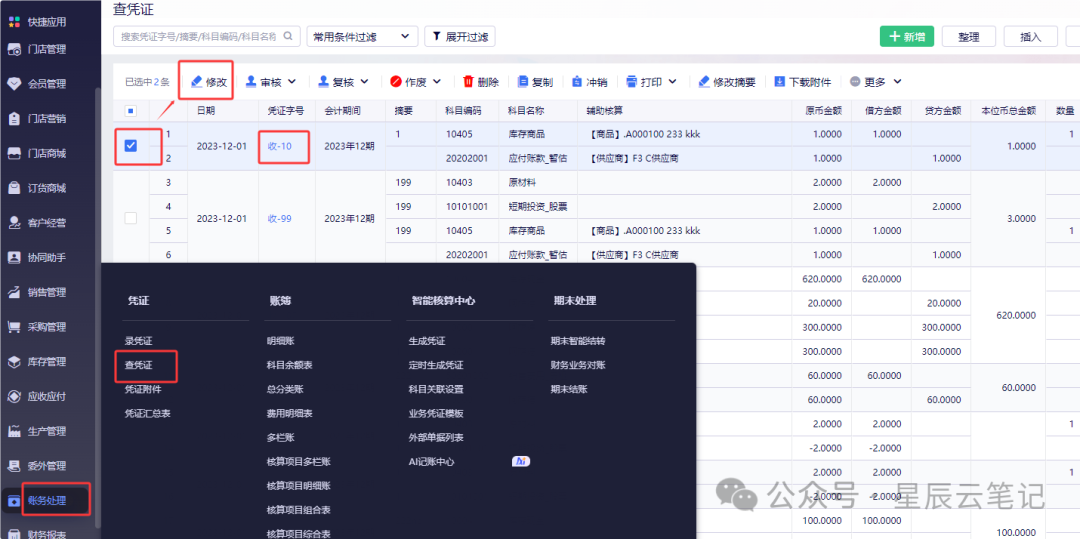Screen dimensions: 1080x539
Task: Select 查凭证 in the flyout menu
Action: [x=138, y=365]
